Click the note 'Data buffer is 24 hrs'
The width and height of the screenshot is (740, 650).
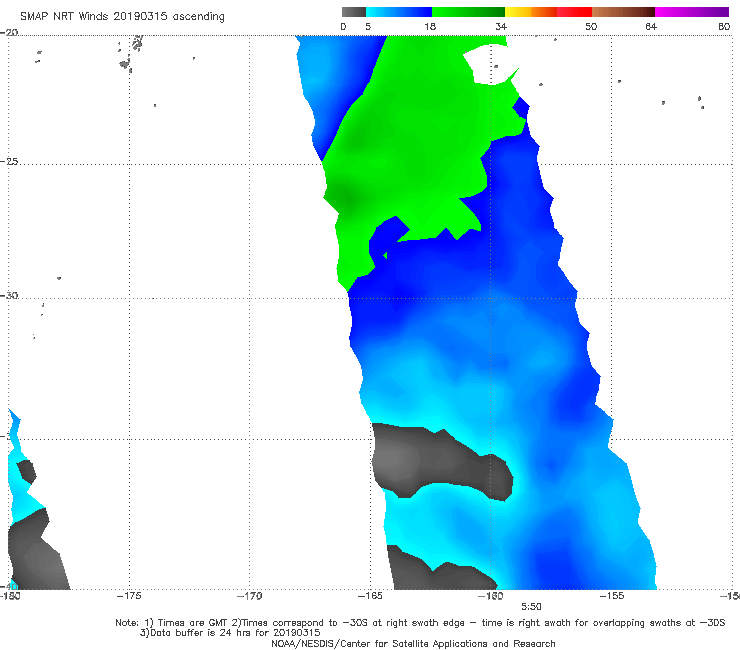coord(230,633)
